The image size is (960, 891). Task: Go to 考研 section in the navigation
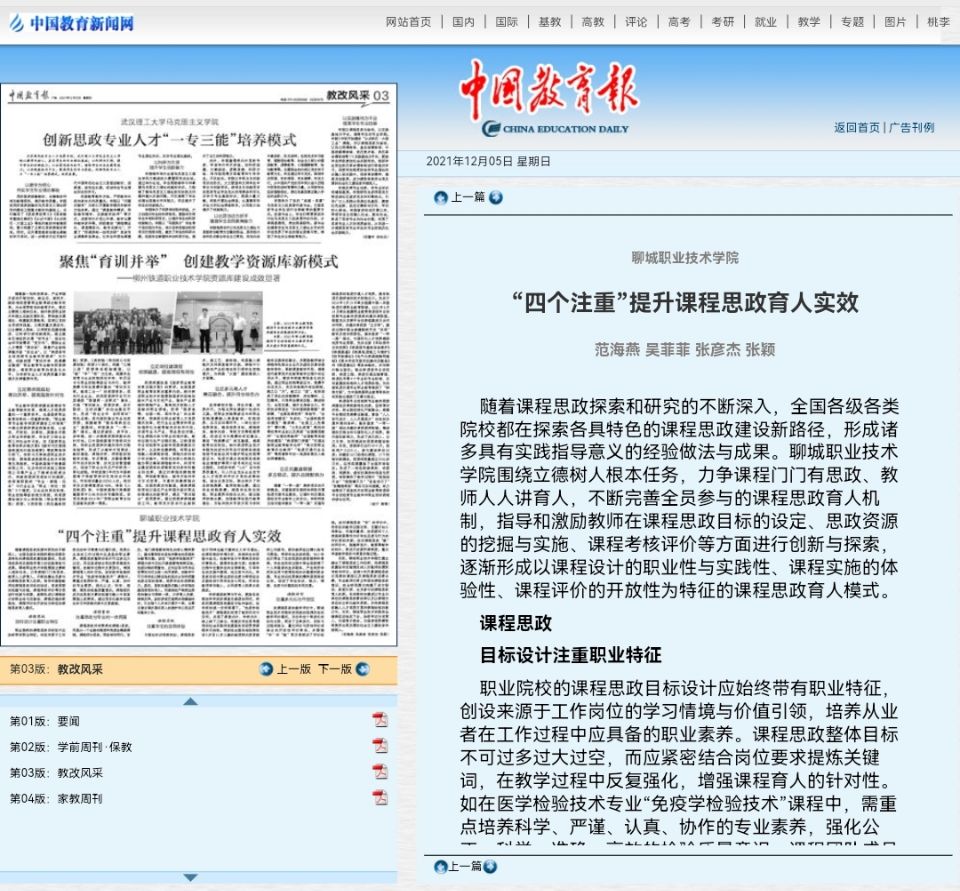click(x=722, y=22)
